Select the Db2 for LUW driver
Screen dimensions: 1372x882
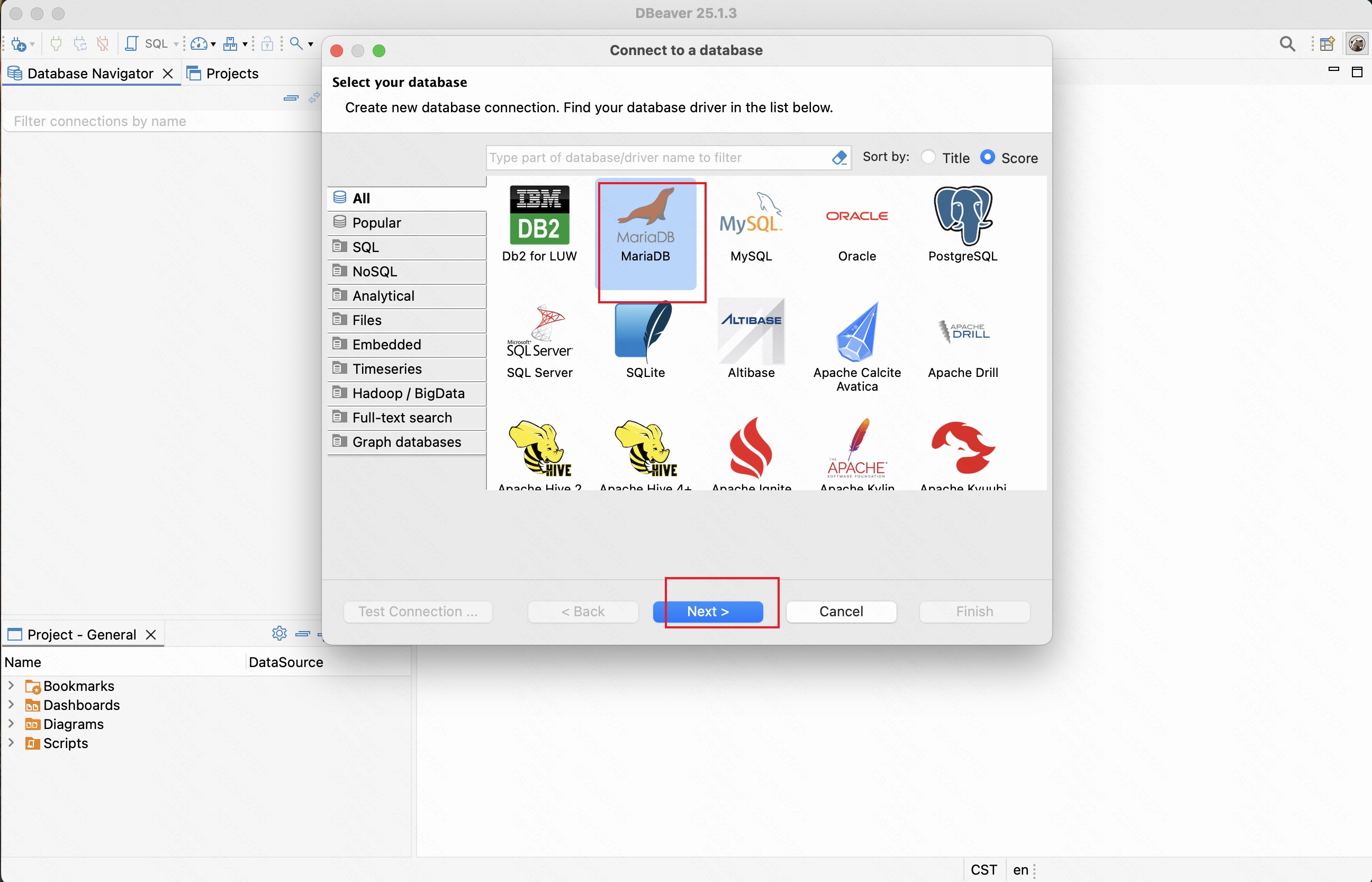539,224
